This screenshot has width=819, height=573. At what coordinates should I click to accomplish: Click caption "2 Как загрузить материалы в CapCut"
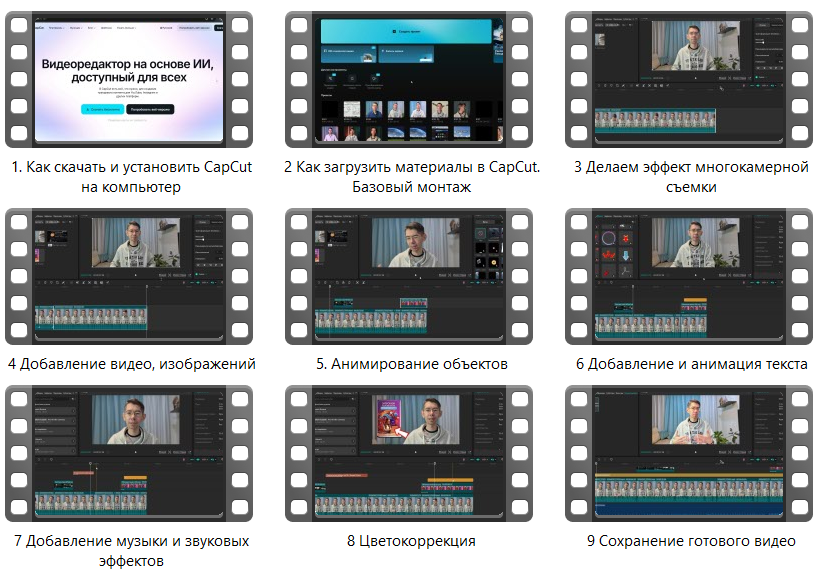click(412, 167)
